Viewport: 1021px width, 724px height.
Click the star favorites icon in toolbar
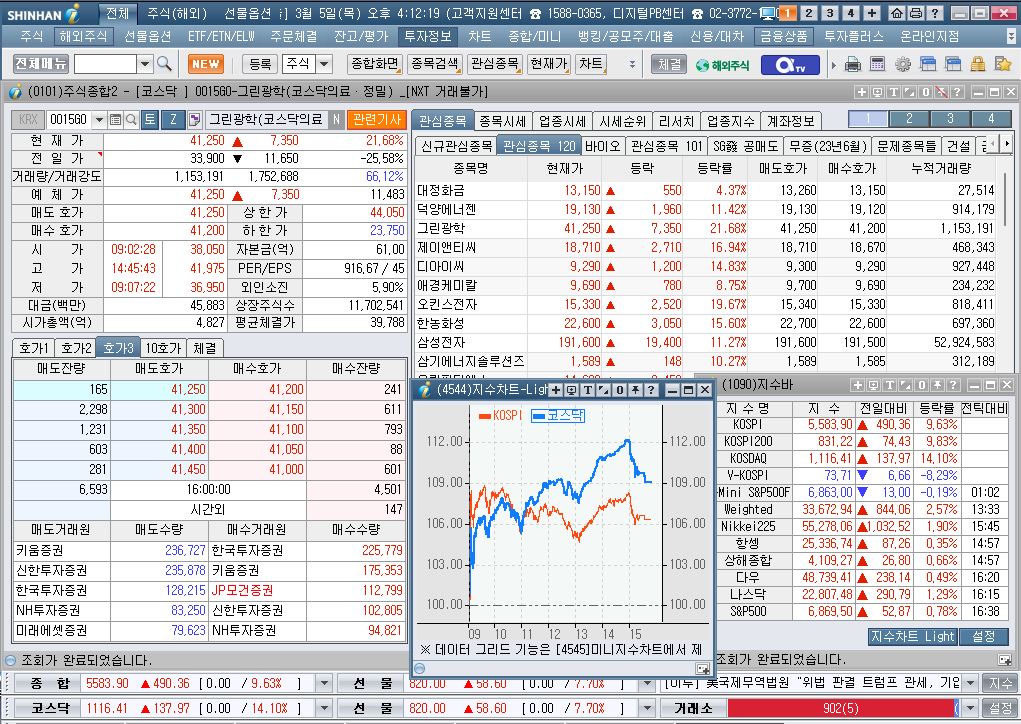tap(1003, 64)
